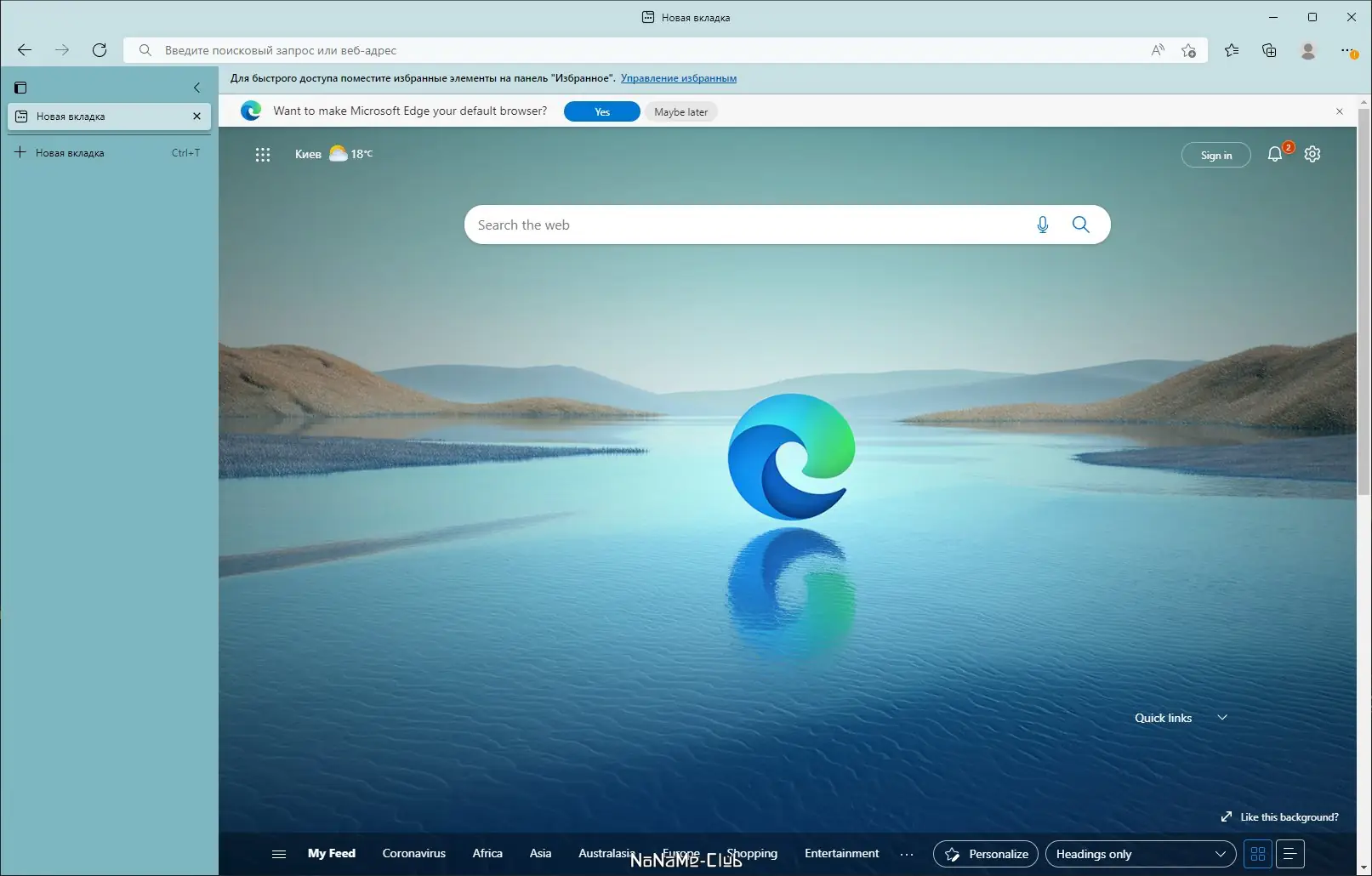The image size is (1372, 876).
Task: Choose Maybe later on default browser prompt
Action: 681,111
